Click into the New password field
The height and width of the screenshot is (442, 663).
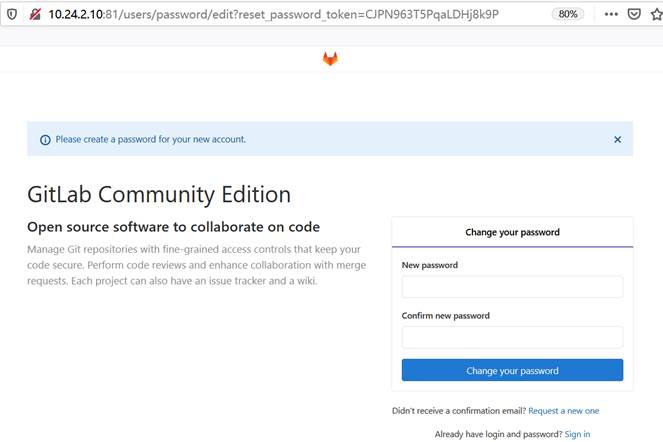coord(512,287)
